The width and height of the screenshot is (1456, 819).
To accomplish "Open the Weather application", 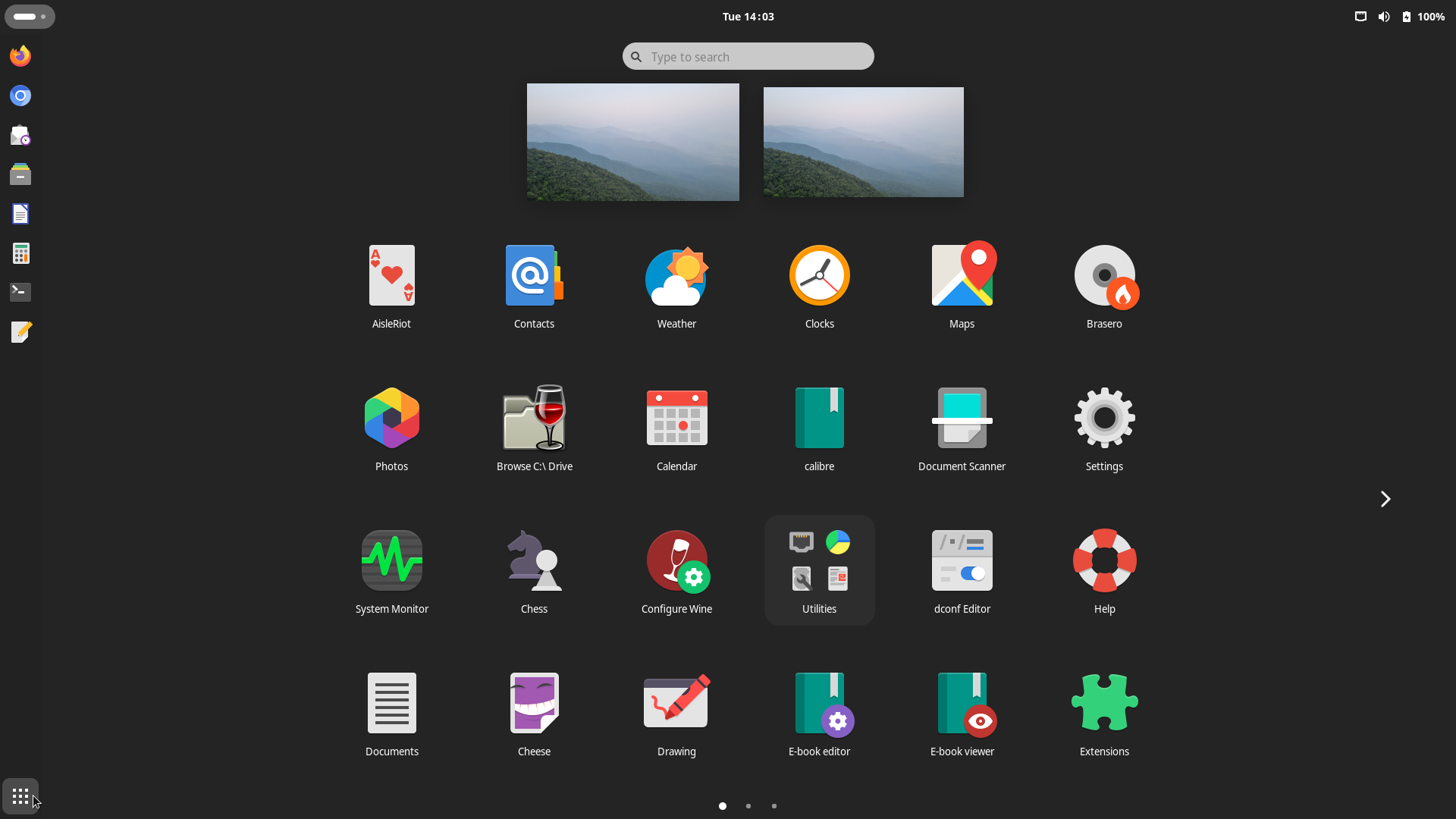I will coord(676,286).
